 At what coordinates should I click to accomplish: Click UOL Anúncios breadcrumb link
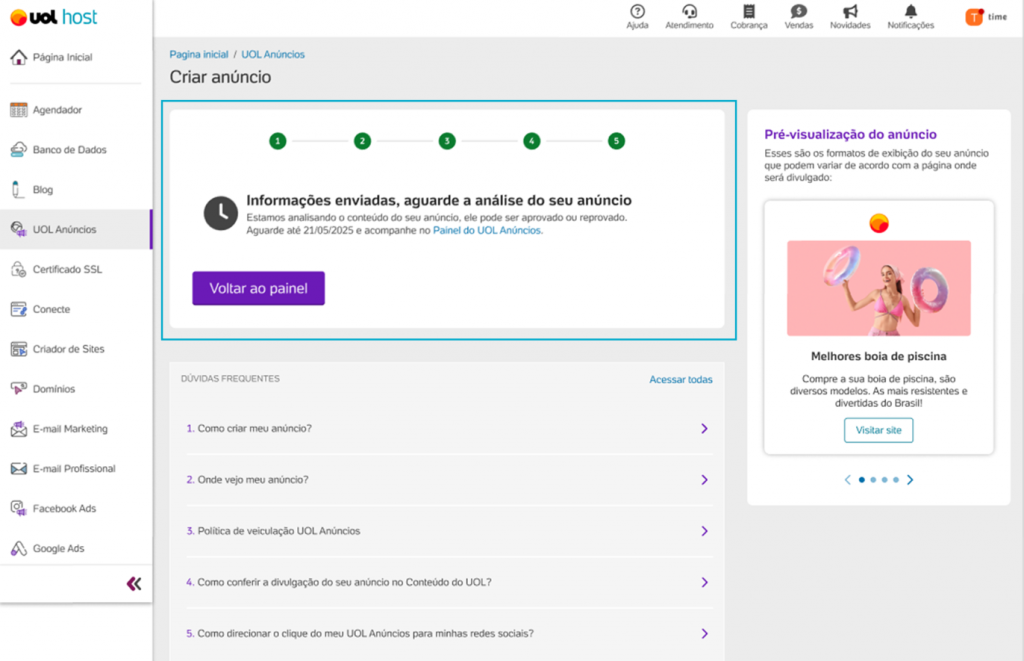273,54
